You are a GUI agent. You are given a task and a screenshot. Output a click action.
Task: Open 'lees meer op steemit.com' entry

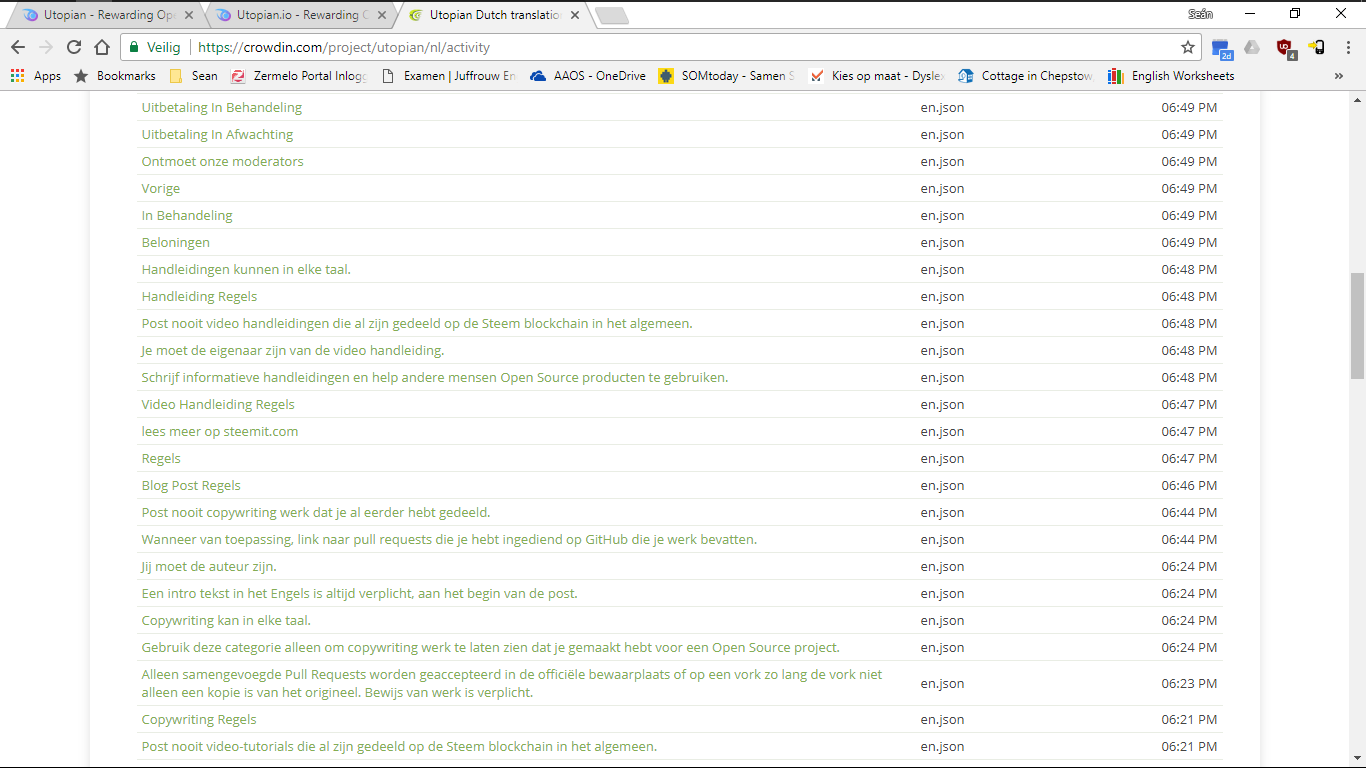[220, 431]
